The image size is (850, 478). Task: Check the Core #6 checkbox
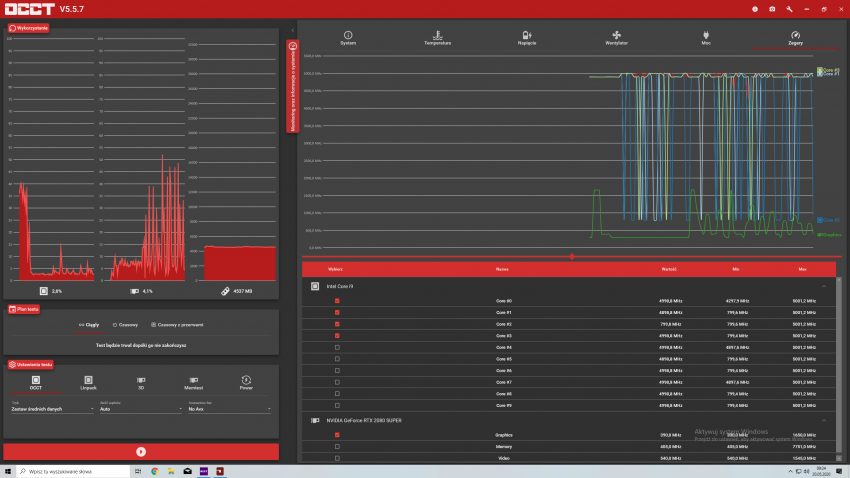[x=337, y=371]
